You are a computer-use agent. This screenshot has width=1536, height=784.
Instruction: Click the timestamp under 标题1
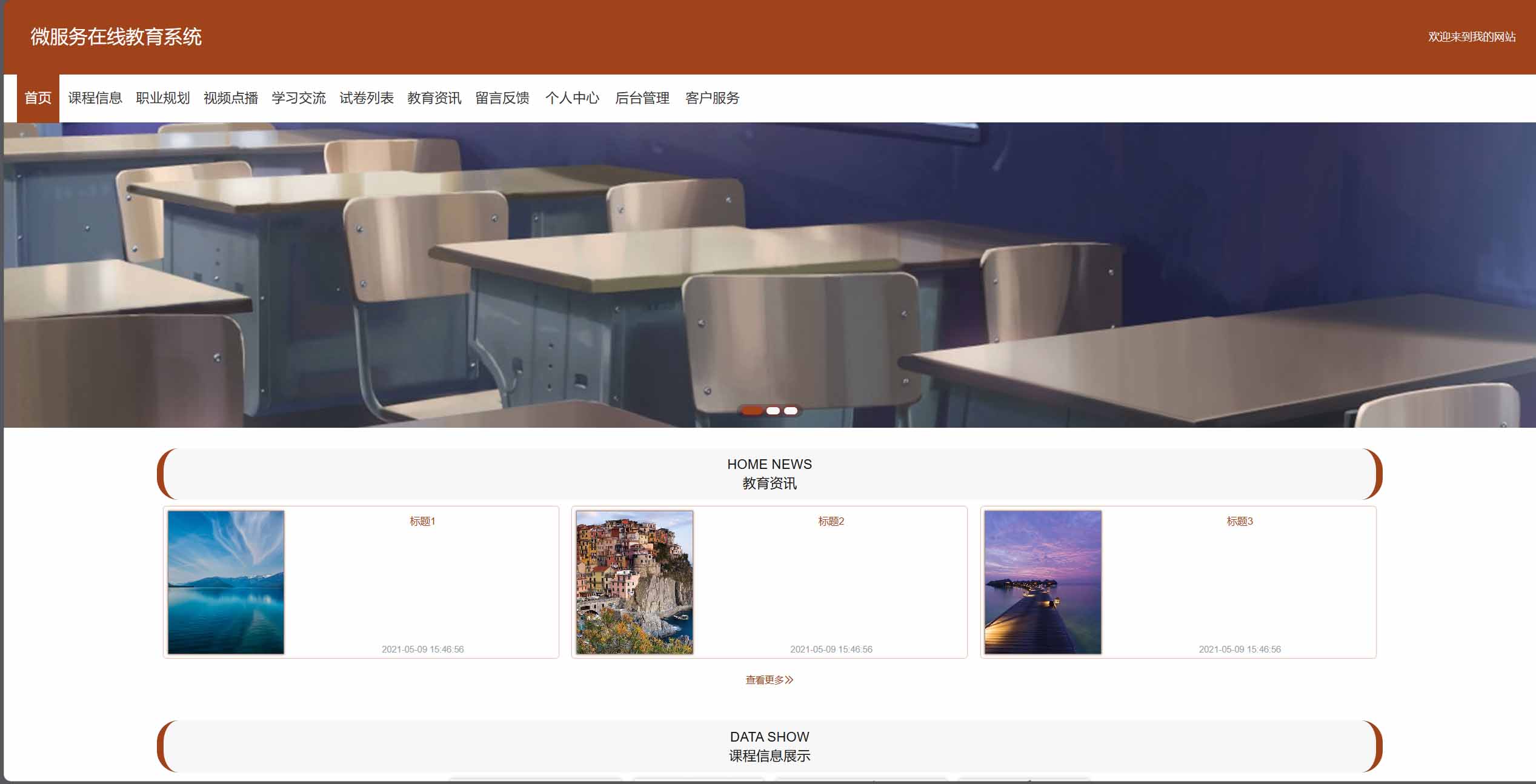tap(422, 649)
